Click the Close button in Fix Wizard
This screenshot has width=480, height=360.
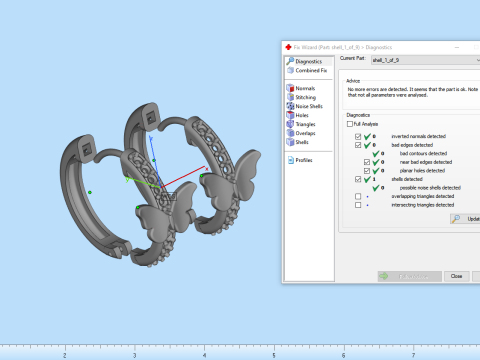(x=456, y=276)
